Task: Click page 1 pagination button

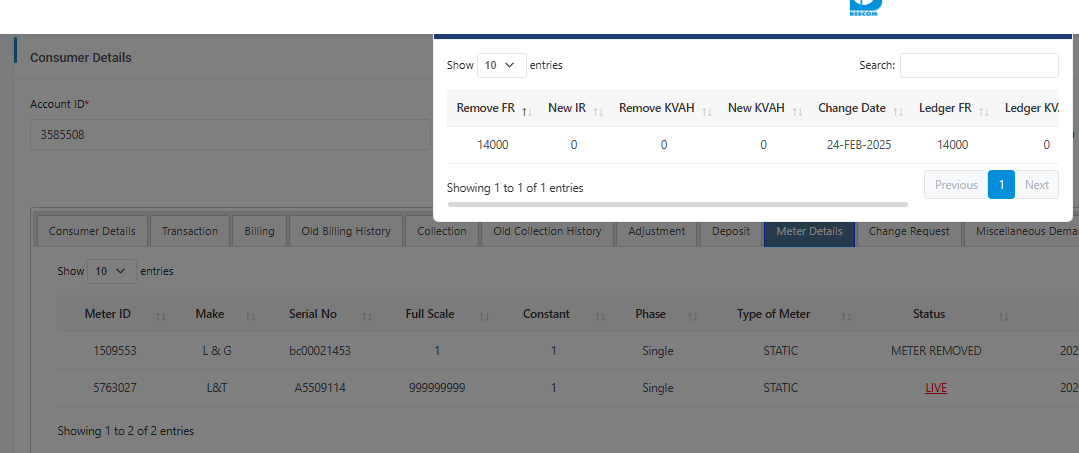Action: pos(1001,185)
